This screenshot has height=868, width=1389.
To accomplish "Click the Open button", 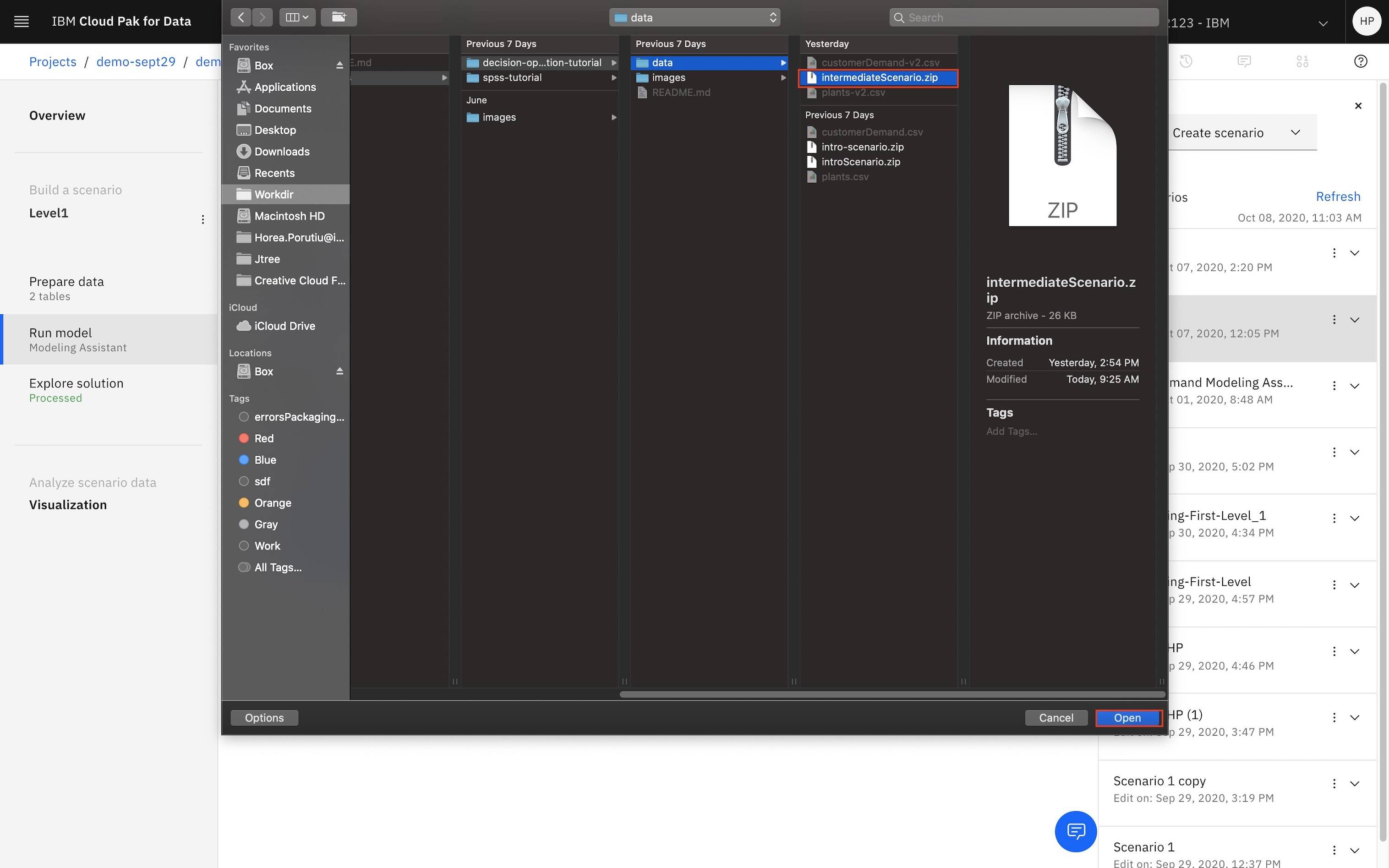I will point(1128,718).
